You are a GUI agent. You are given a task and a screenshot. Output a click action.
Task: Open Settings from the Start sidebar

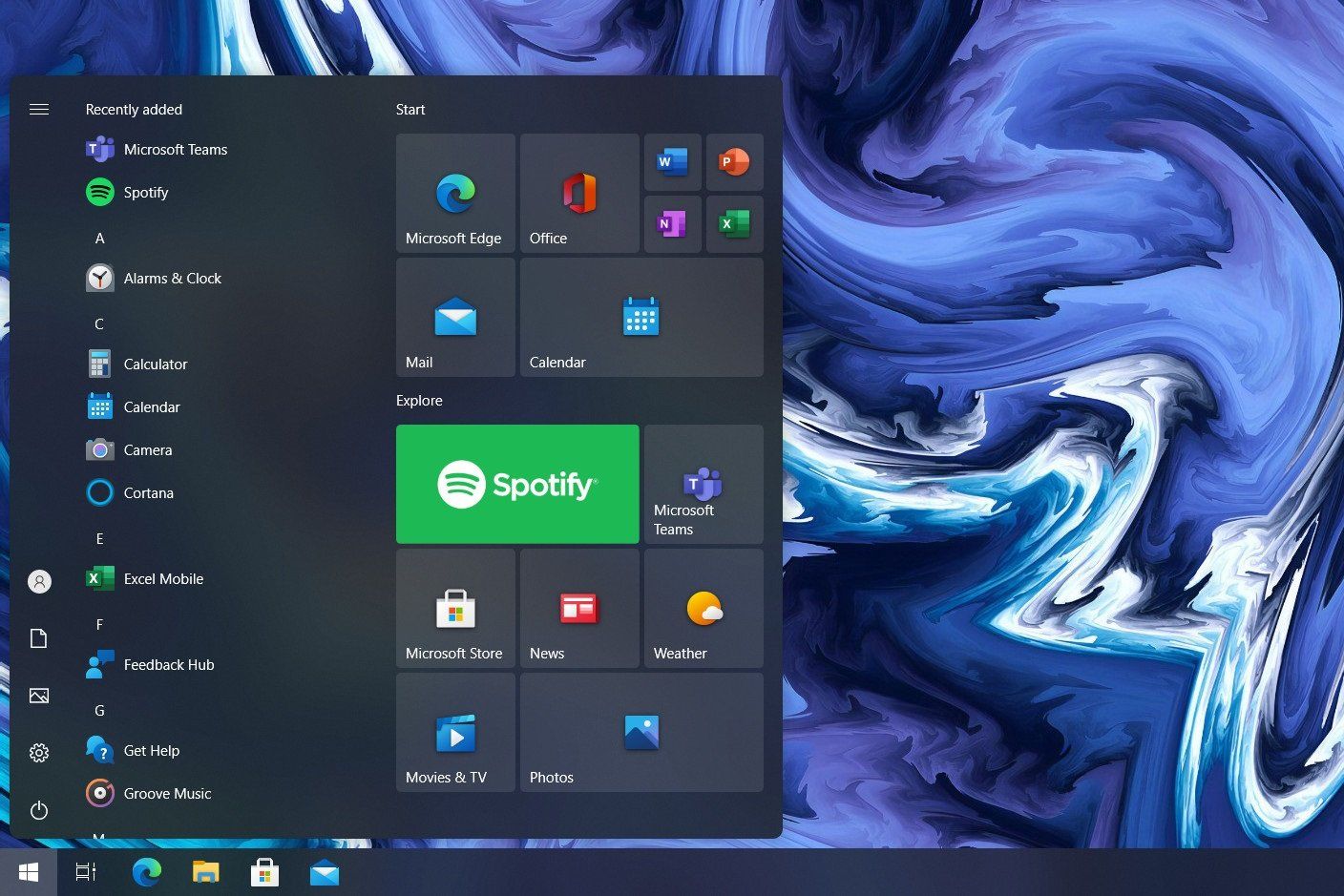pos(39,753)
